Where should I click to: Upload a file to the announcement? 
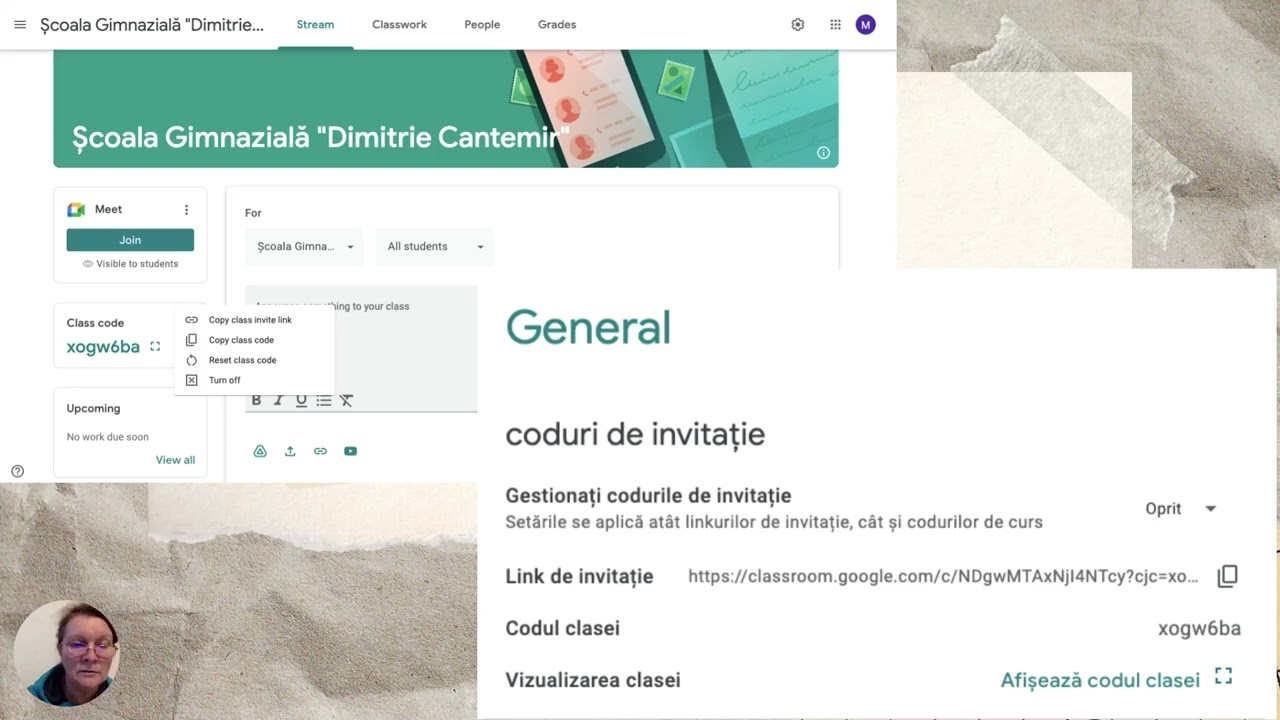tap(290, 451)
